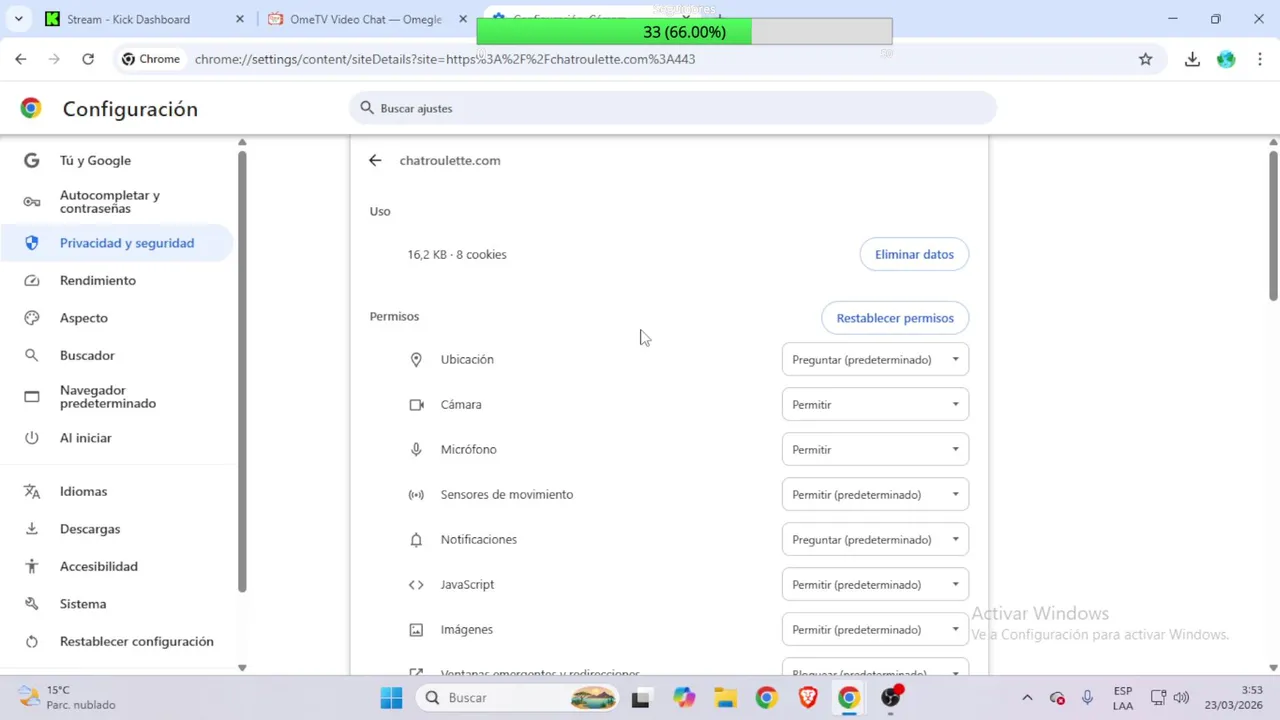Click the main page scrollbar thumb
The width and height of the screenshot is (1280, 720).
point(1273,225)
